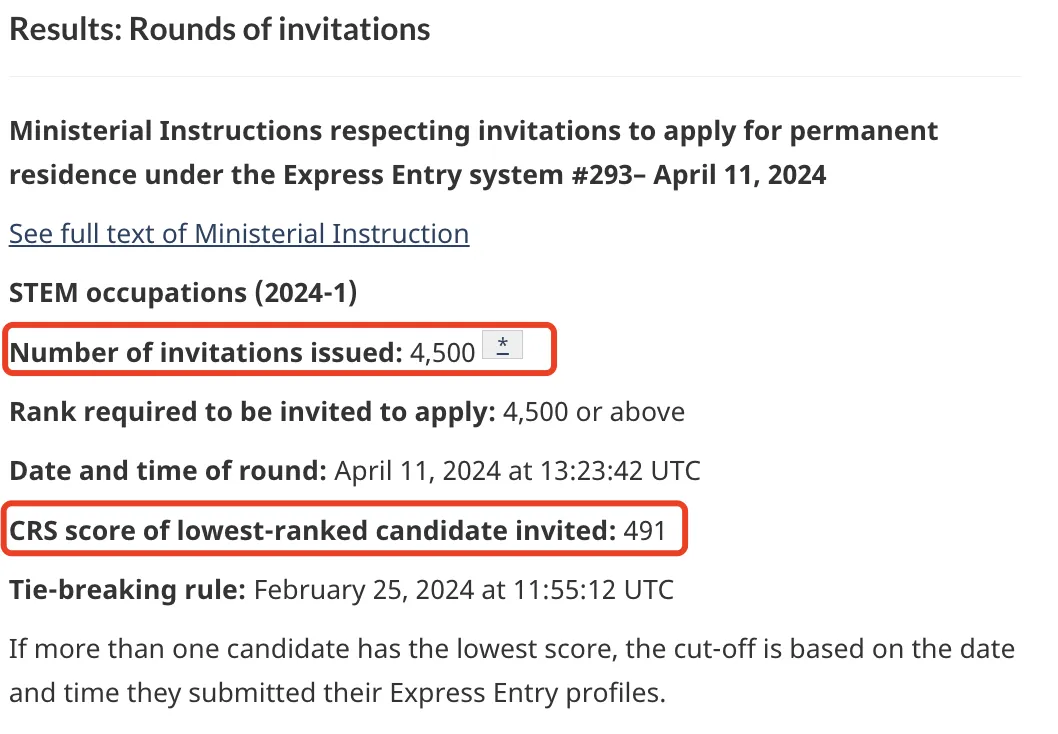Click the 4,500 or above rank value

click(x=594, y=412)
